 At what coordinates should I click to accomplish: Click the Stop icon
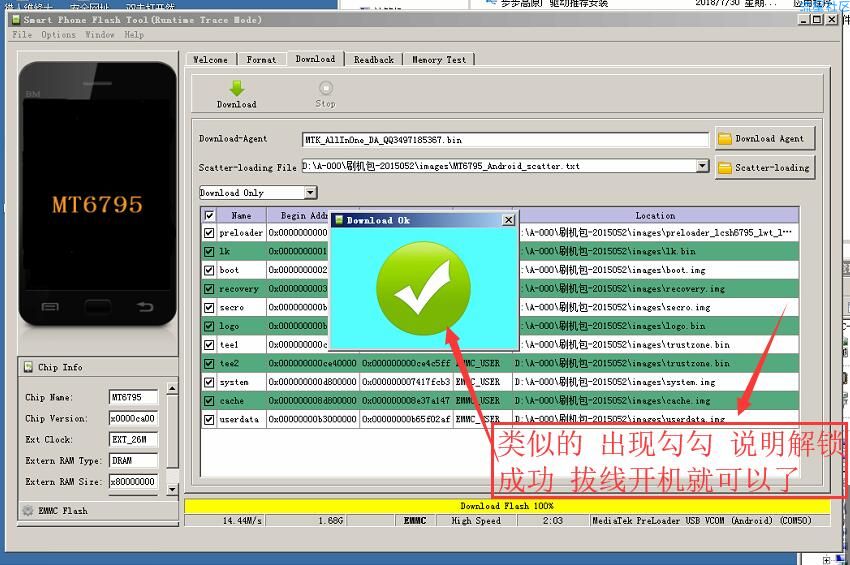tap(325, 88)
